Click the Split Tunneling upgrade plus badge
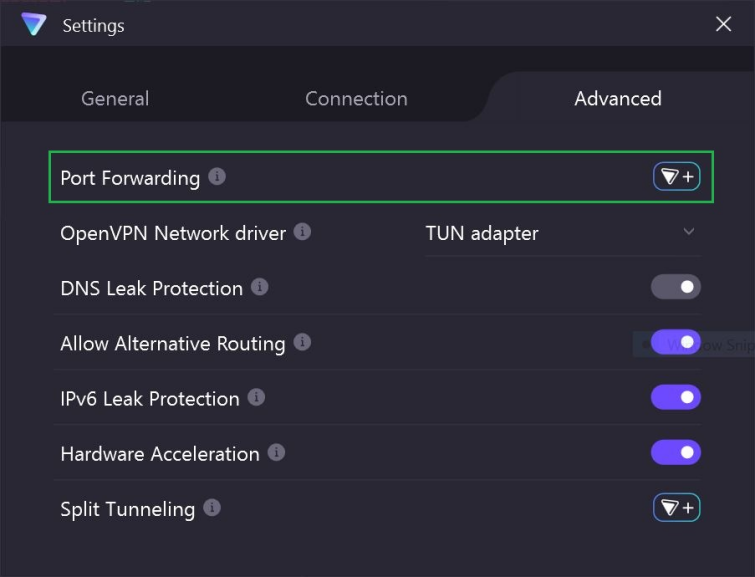Viewport: 755px width, 577px height. [677, 508]
